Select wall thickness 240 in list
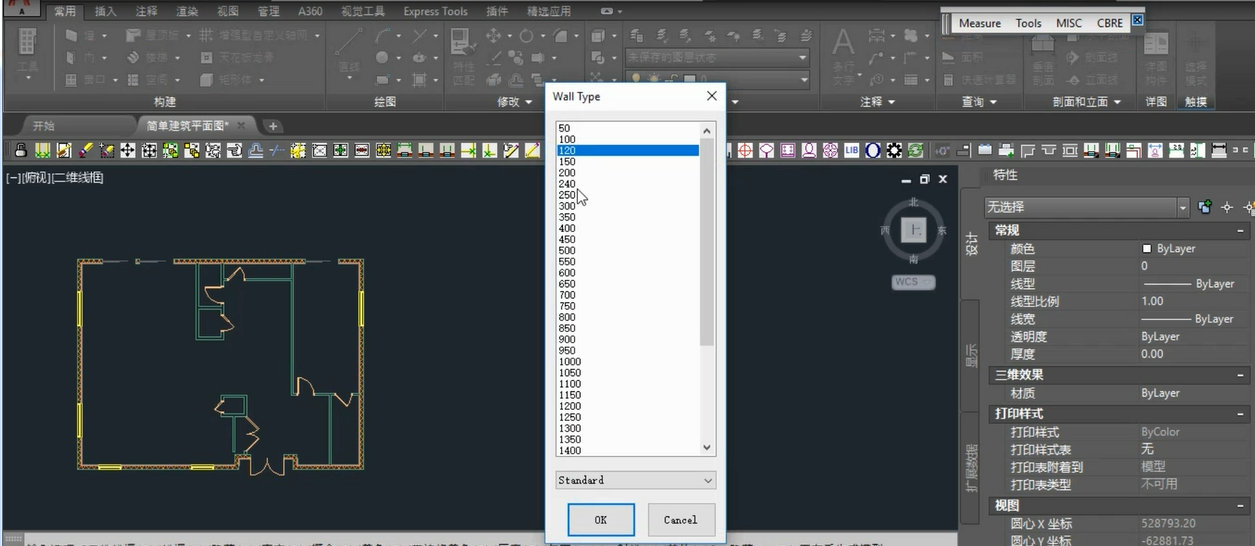This screenshot has width=1255, height=546. [567, 184]
